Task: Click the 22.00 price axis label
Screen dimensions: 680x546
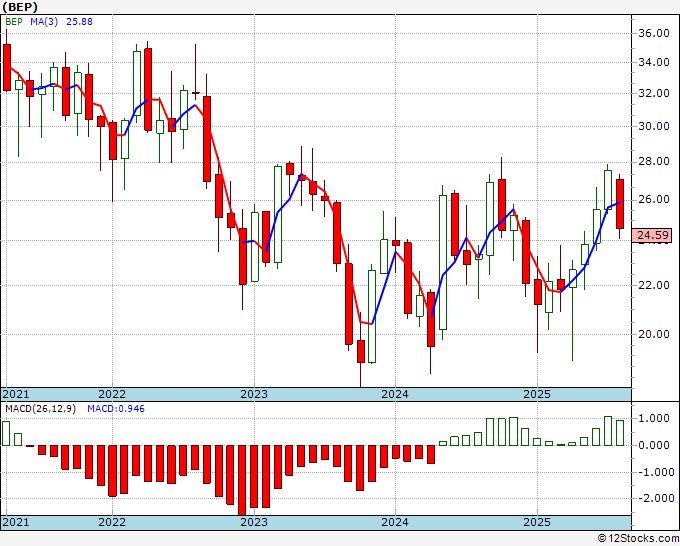Action: coord(654,285)
